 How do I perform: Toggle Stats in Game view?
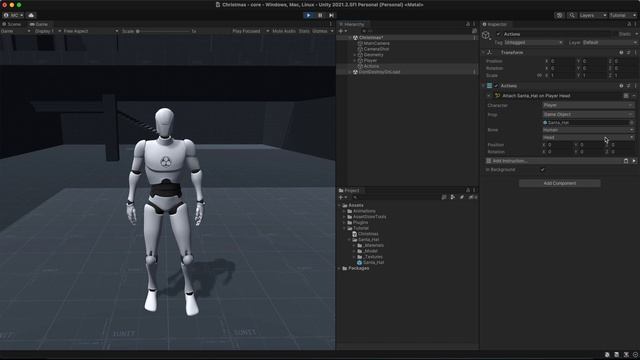(x=304, y=31)
